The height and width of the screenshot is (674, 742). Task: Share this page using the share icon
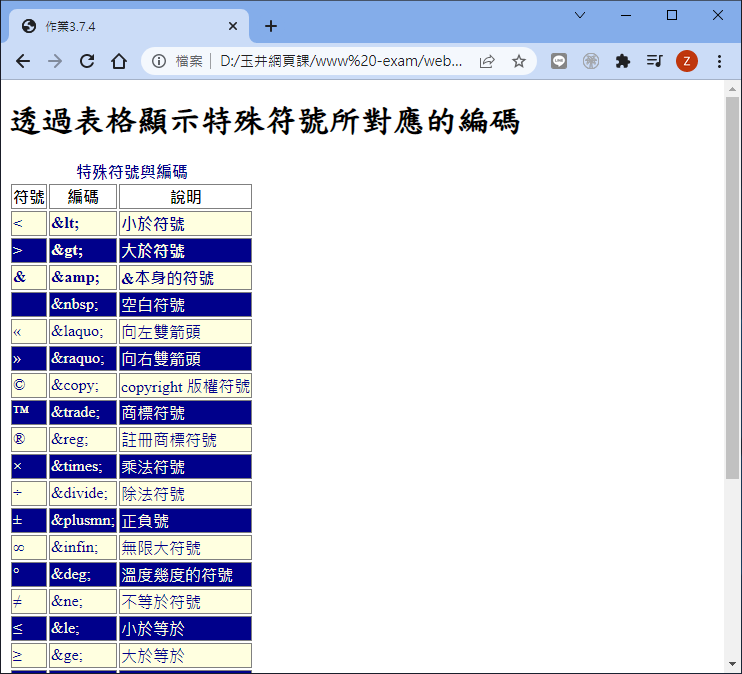pyautogui.click(x=487, y=61)
